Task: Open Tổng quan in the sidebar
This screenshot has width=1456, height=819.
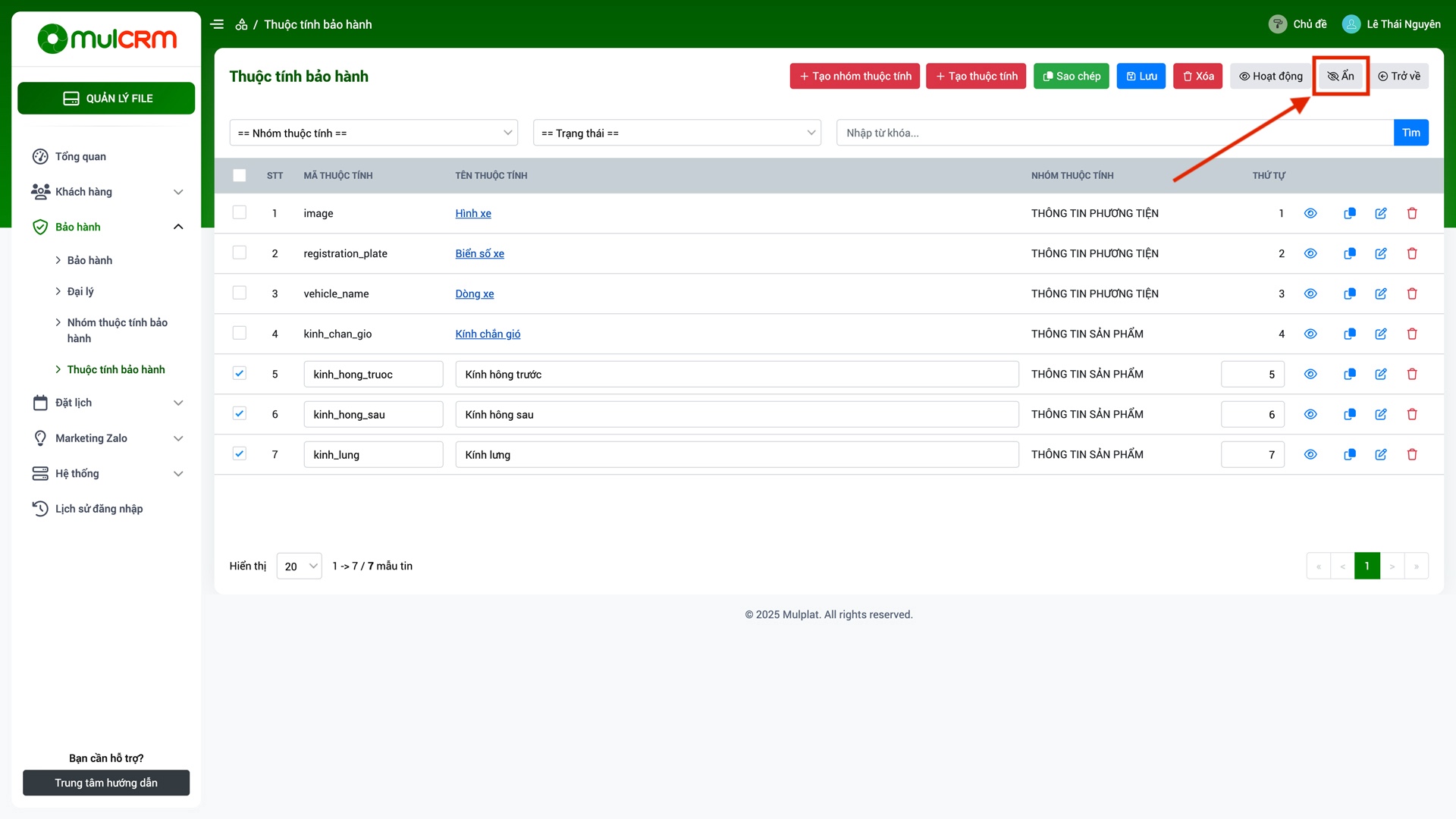Action: [x=80, y=156]
